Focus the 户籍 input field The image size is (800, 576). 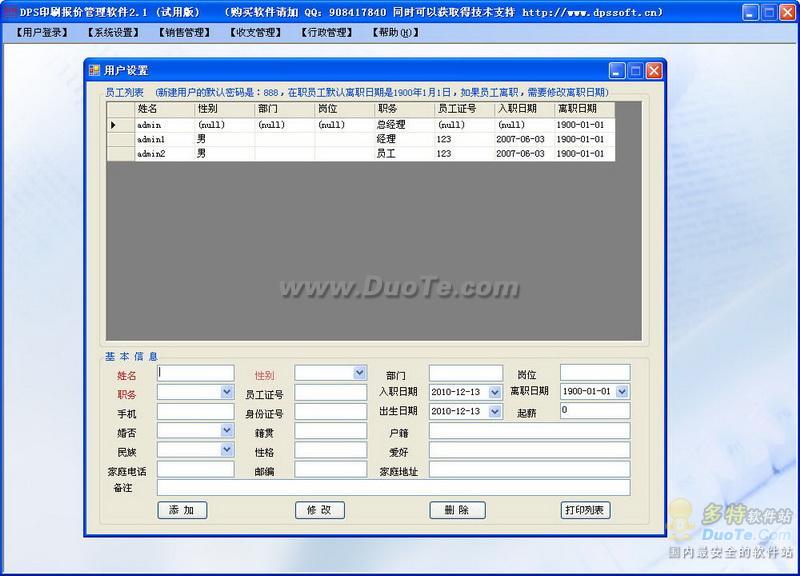tap(530, 431)
